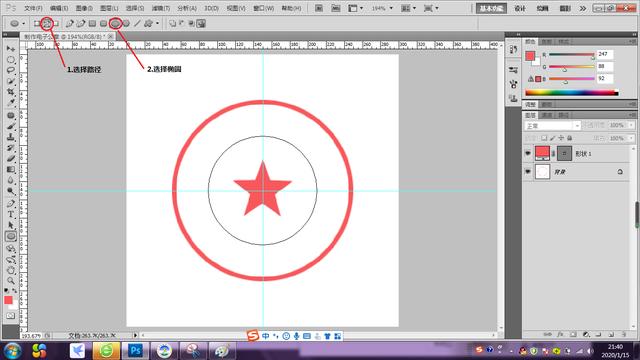Open the layer opacity slider arrow

click(631, 125)
